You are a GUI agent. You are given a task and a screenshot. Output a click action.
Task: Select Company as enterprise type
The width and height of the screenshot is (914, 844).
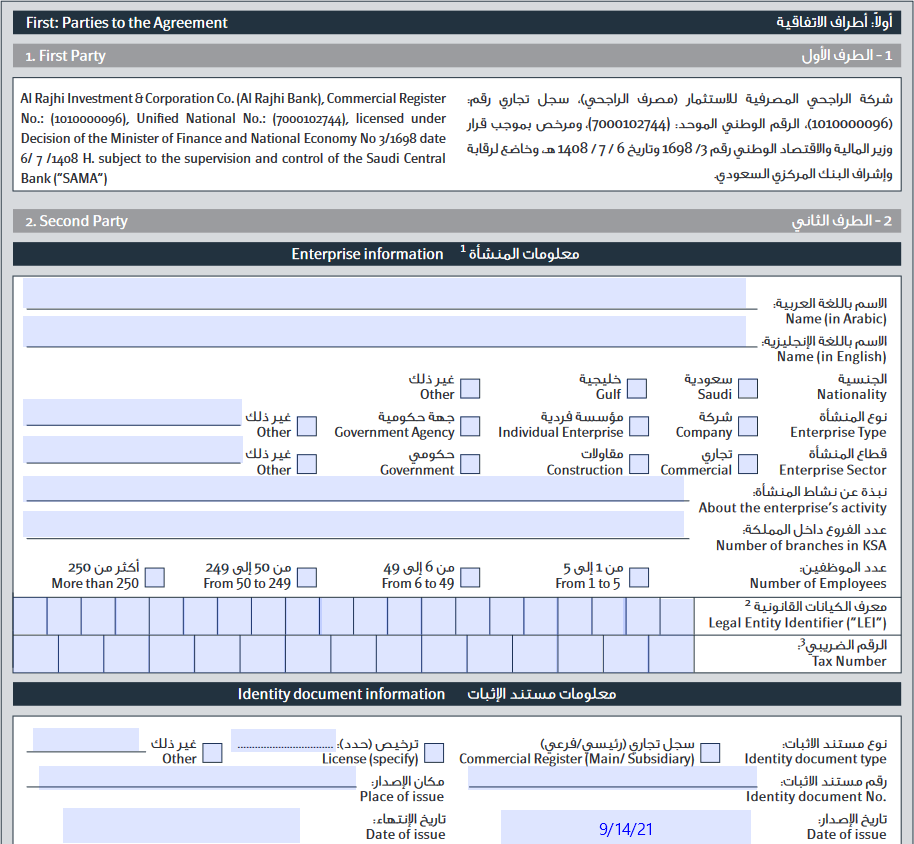[x=747, y=426]
